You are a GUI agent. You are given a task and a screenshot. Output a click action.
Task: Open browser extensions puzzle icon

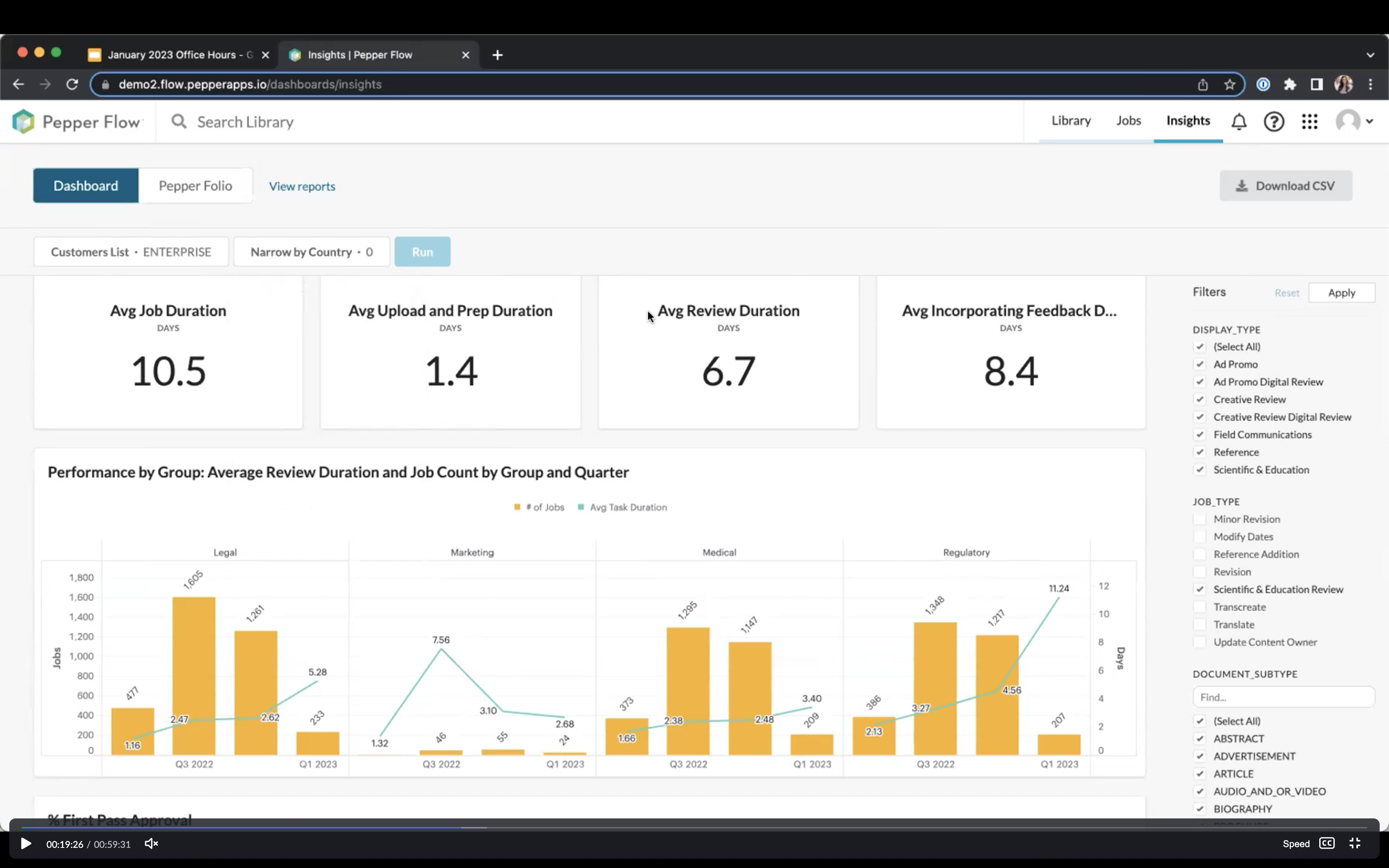1290,84
